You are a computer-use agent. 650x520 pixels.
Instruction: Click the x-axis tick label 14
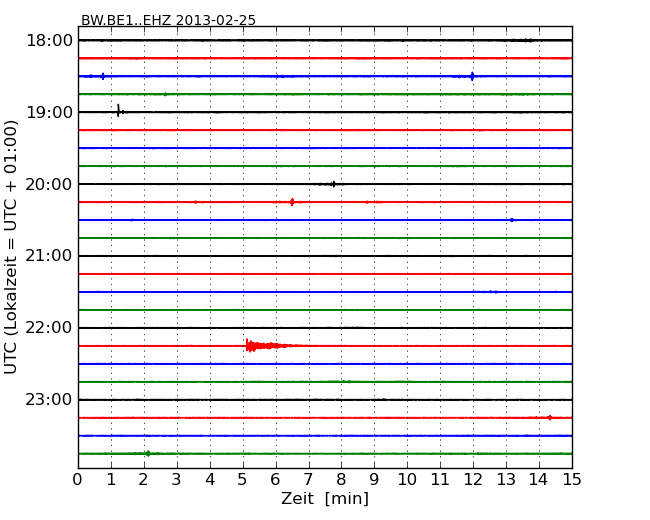pos(538,479)
